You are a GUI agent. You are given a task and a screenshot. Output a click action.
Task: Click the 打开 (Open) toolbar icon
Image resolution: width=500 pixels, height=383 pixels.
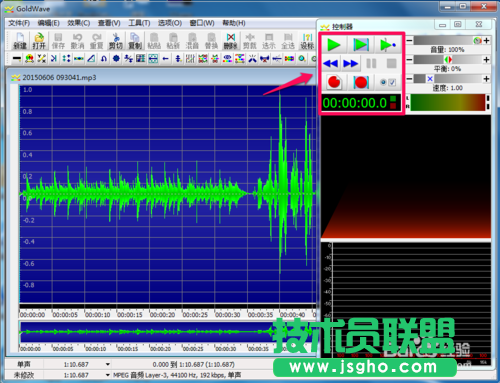point(39,41)
